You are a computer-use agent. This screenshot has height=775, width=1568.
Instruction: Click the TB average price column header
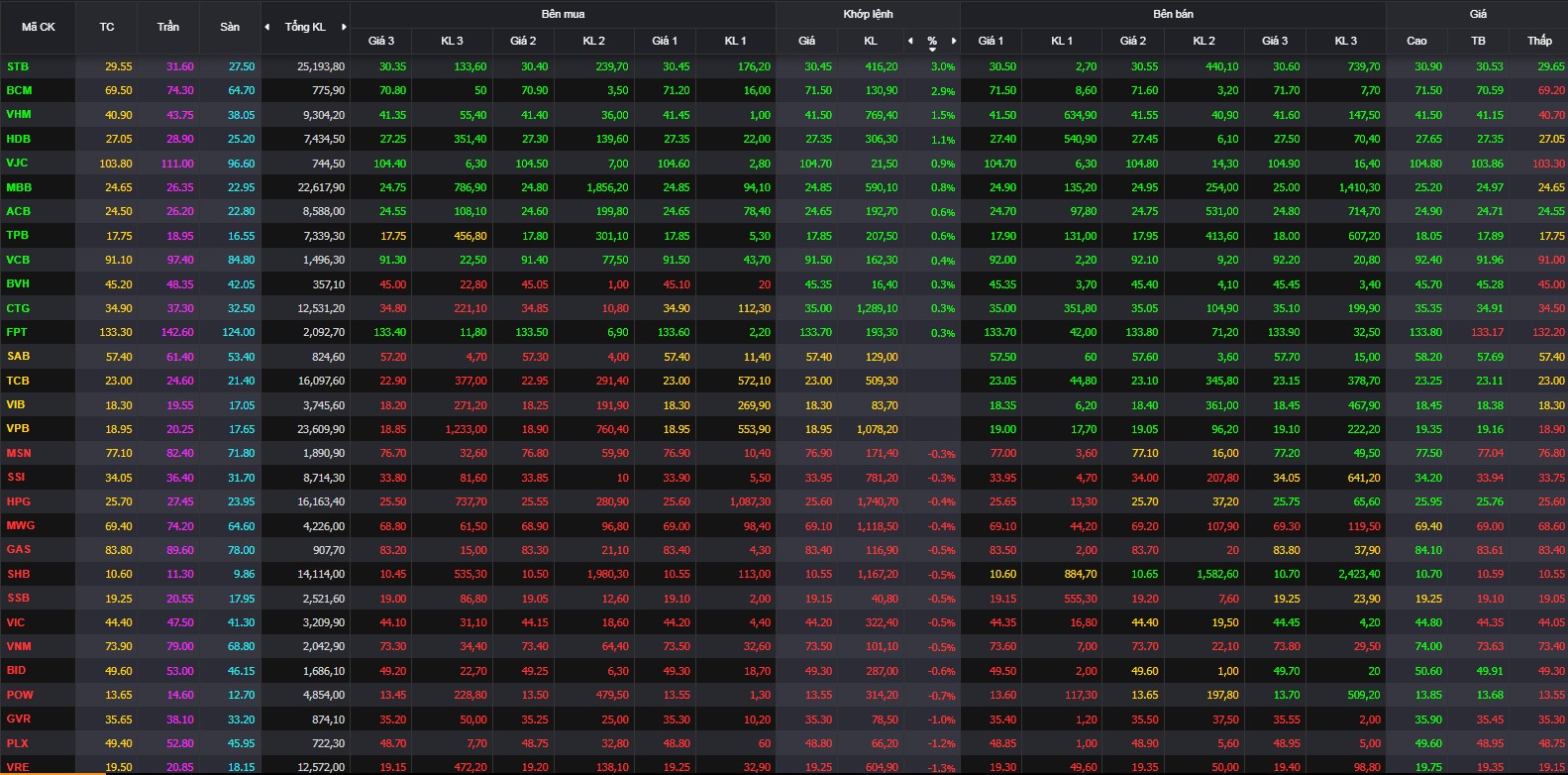(1478, 41)
